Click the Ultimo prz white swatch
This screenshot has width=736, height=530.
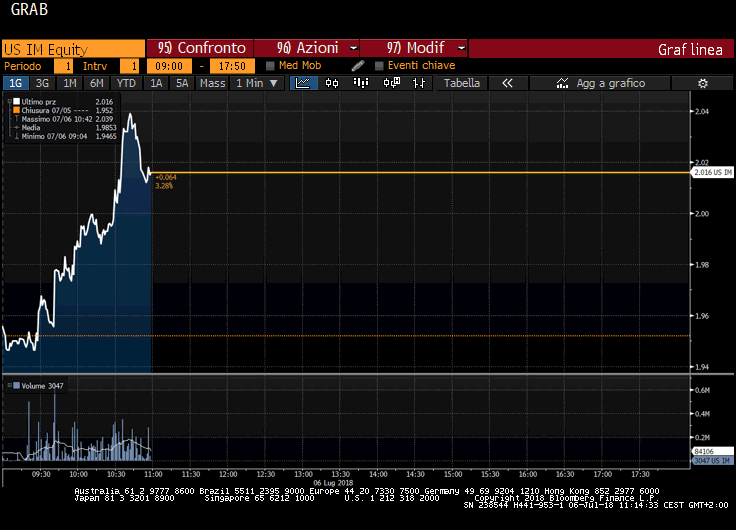pyautogui.click(x=17, y=101)
